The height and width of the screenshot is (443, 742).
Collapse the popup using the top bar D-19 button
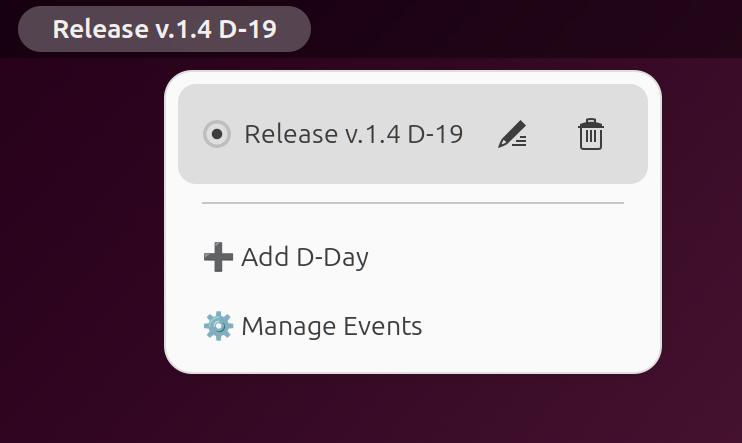164,28
